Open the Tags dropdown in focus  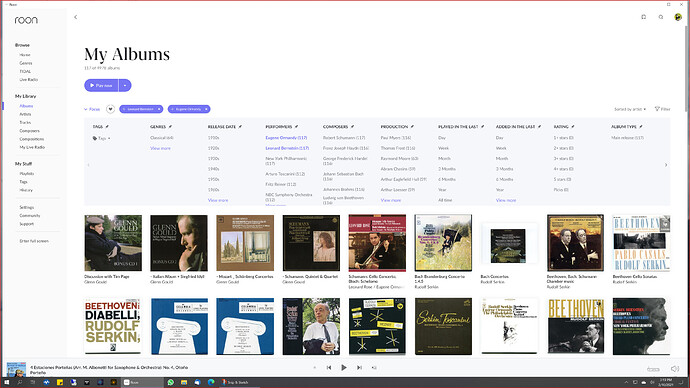[101, 138]
